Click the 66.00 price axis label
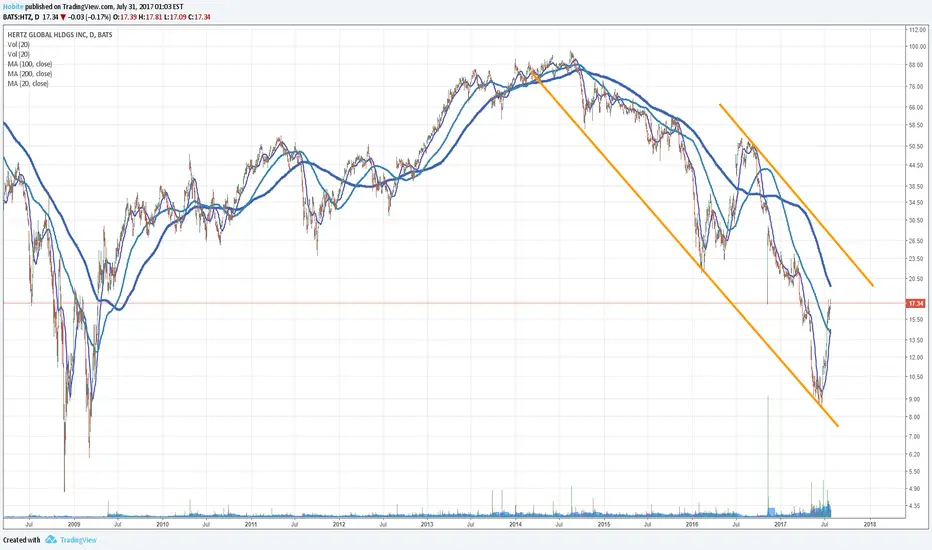932x550 pixels. pyautogui.click(x=917, y=108)
